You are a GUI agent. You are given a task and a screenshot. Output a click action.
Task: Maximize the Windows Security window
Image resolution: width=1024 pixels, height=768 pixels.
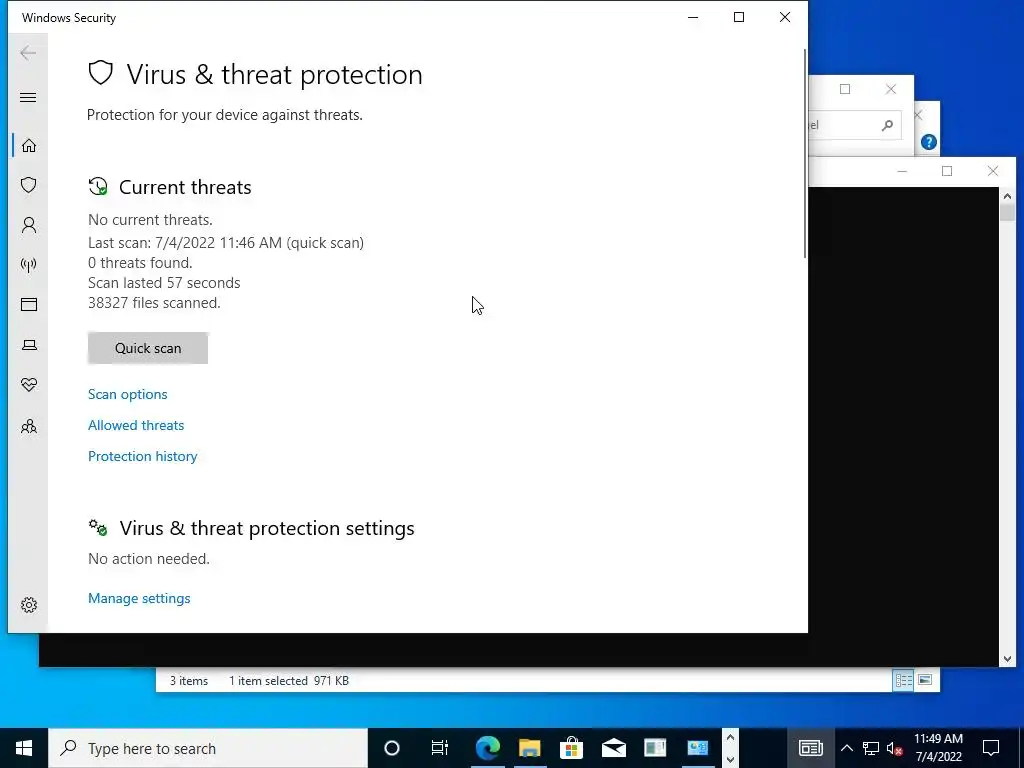[x=739, y=18]
